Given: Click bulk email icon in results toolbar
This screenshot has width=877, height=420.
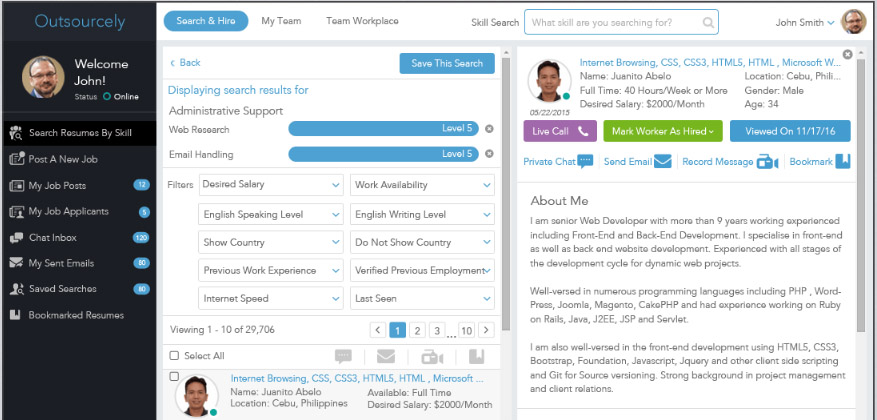Looking at the screenshot, I should (386, 356).
